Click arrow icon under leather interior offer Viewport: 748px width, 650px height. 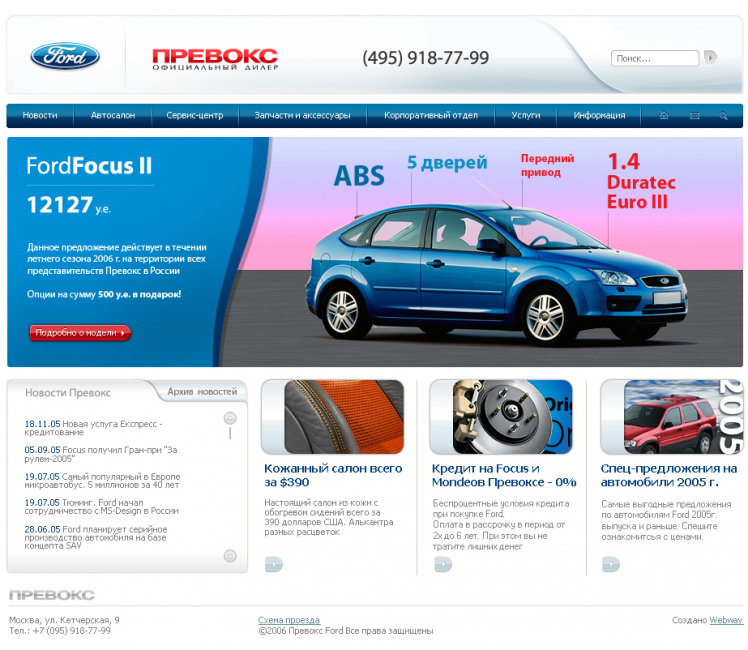coord(274,564)
